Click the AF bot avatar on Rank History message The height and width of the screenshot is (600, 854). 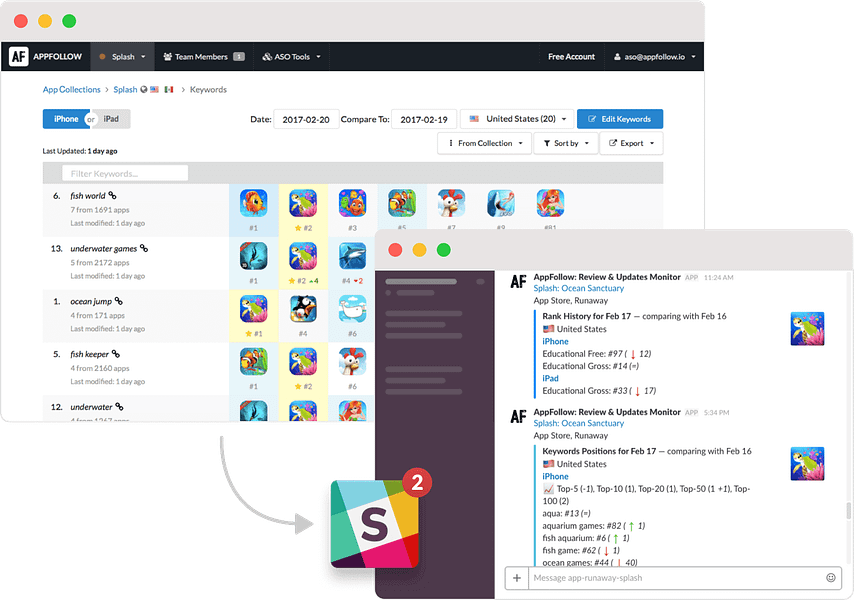pos(518,281)
